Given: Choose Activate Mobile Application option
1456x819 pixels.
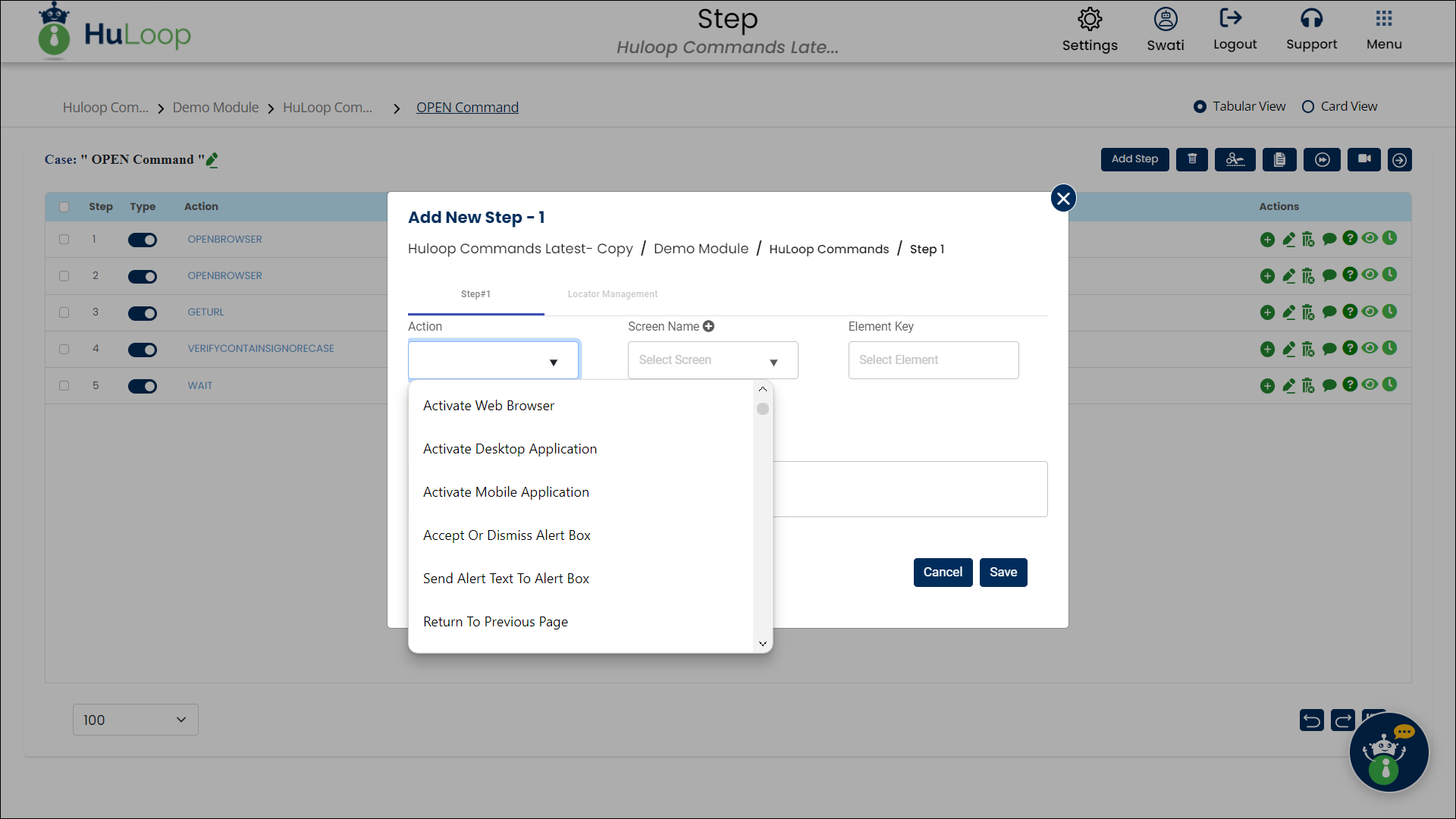Looking at the screenshot, I should pyautogui.click(x=581, y=492).
